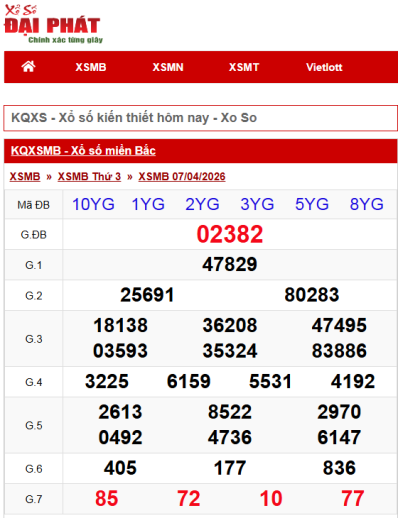Select sixth prize number 836

339,468
